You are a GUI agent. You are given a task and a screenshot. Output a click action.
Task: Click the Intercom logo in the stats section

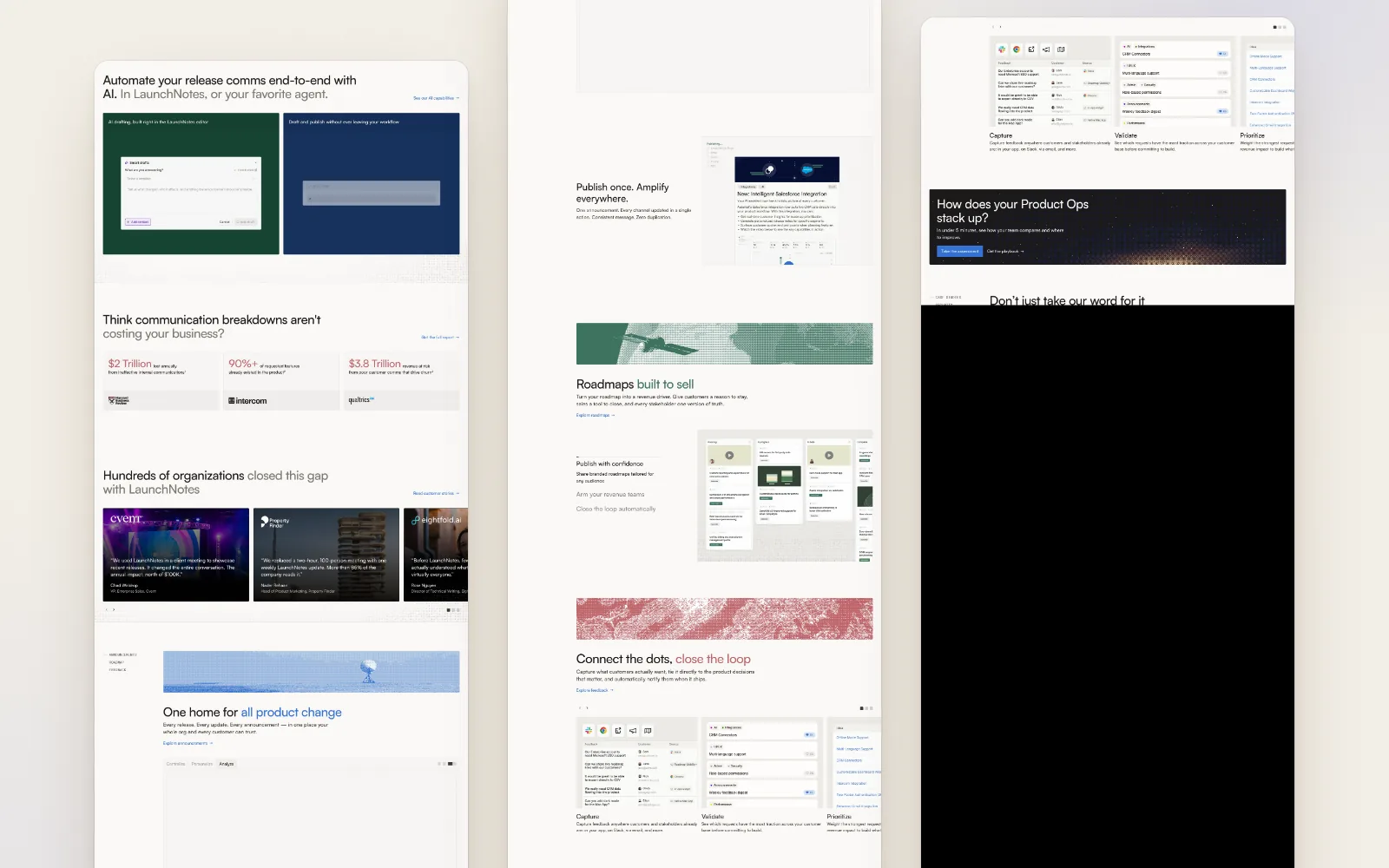point(247,401)
